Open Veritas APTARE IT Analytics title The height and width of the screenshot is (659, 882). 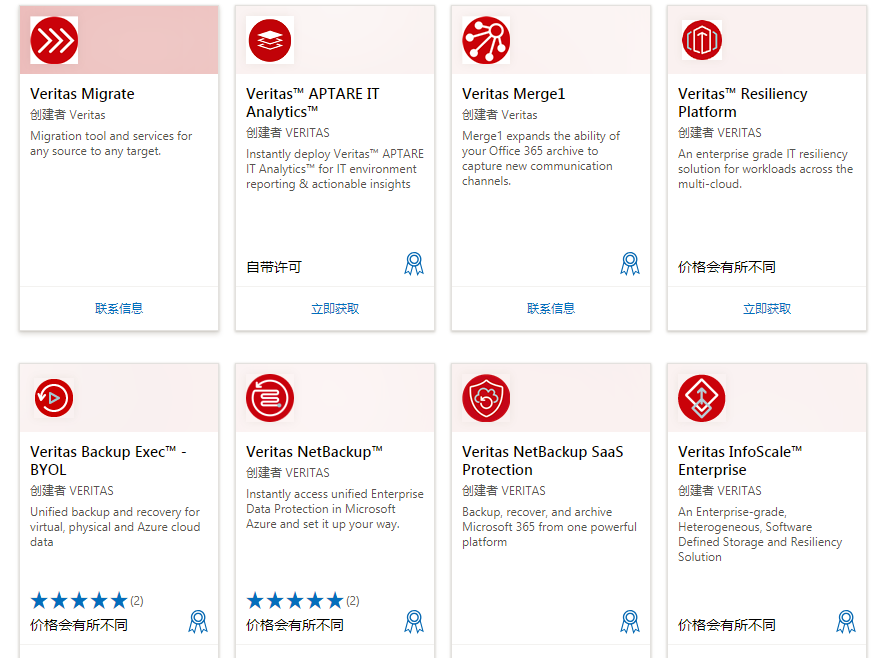coord(313,103)
